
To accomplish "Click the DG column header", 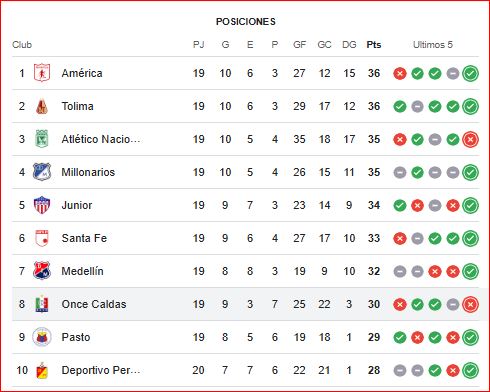I will pyautogui.click(x=349, y=45).
